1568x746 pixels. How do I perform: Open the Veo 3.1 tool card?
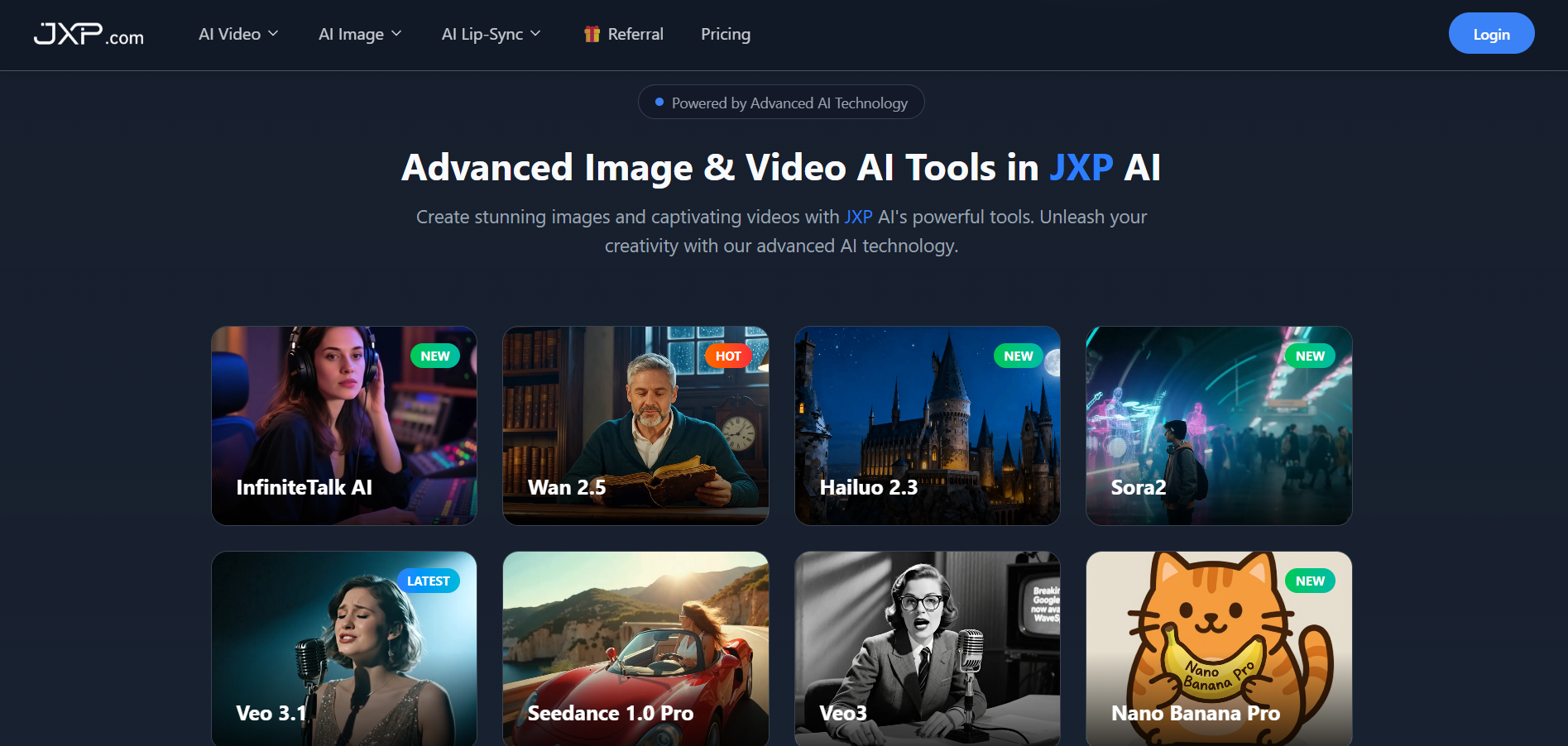click(x=344, y=649)
